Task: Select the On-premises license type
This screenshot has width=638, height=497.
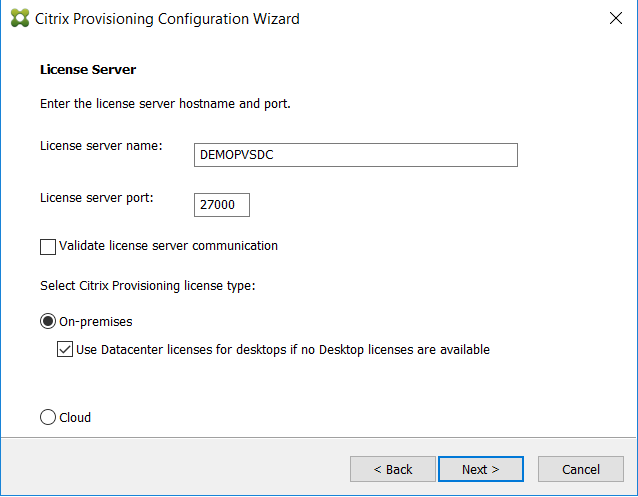Action: 48,322
